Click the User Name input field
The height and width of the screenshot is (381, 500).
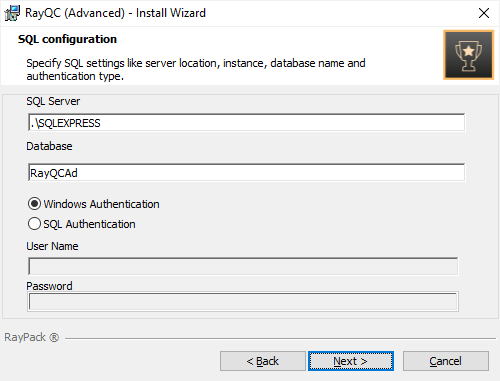tap(243, 266)
